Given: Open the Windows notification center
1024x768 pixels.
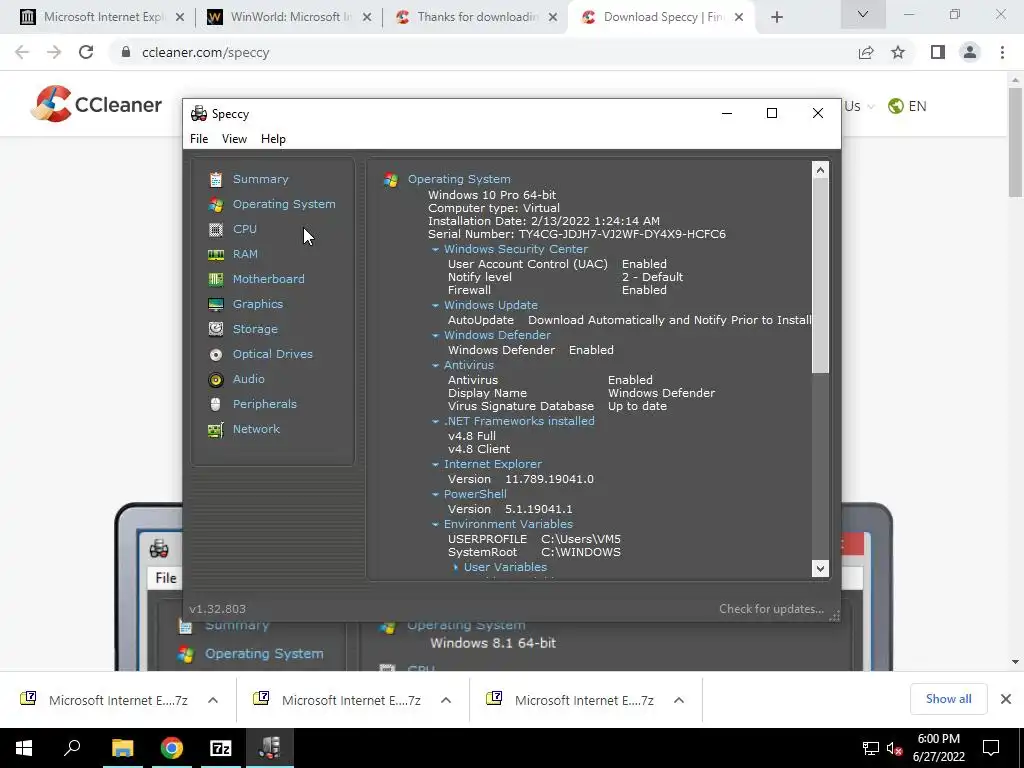Looking at the screenshot, I should [x=991, y=748].
